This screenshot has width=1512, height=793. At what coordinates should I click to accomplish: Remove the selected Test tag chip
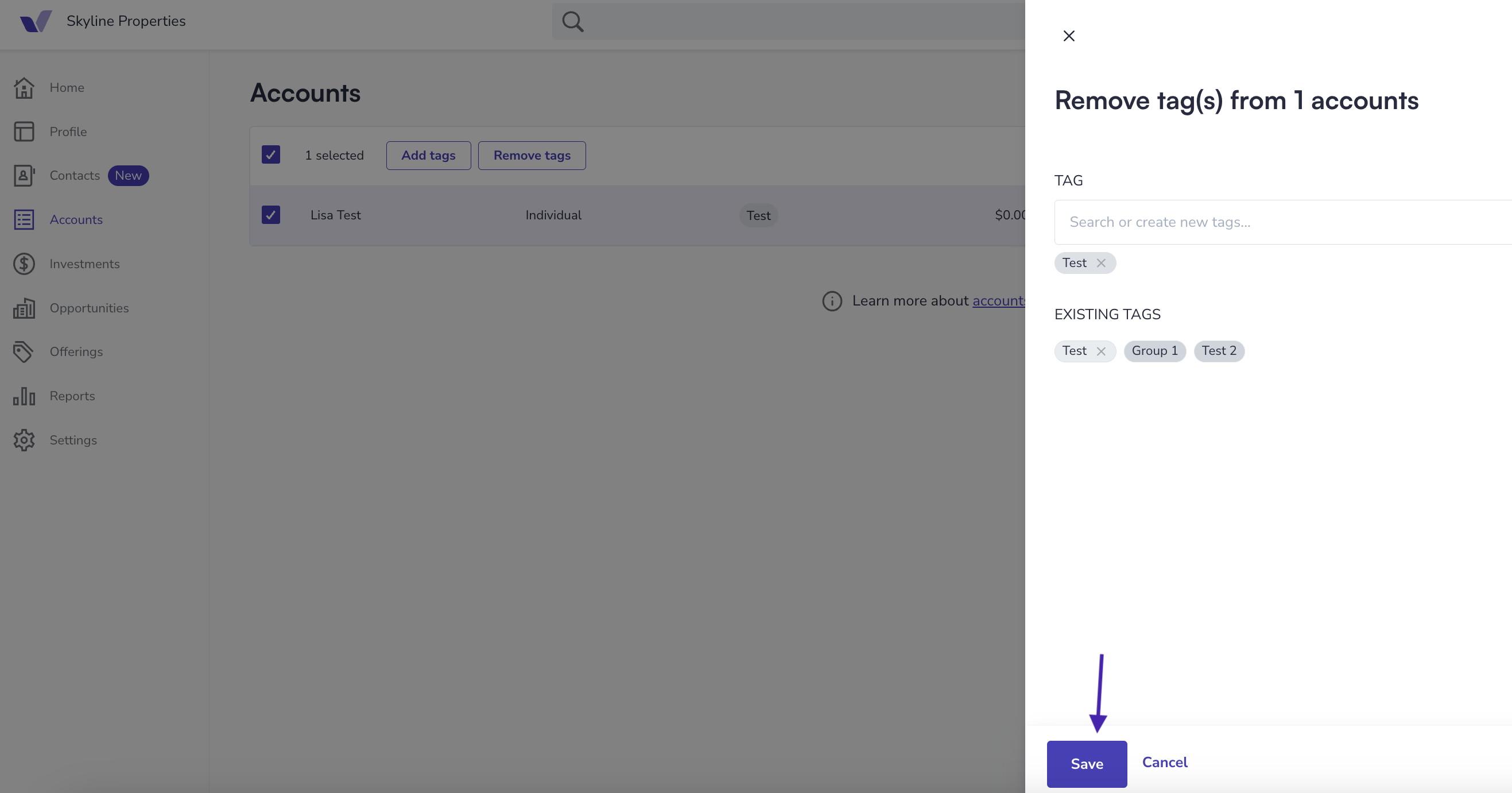pos(1101,263)
